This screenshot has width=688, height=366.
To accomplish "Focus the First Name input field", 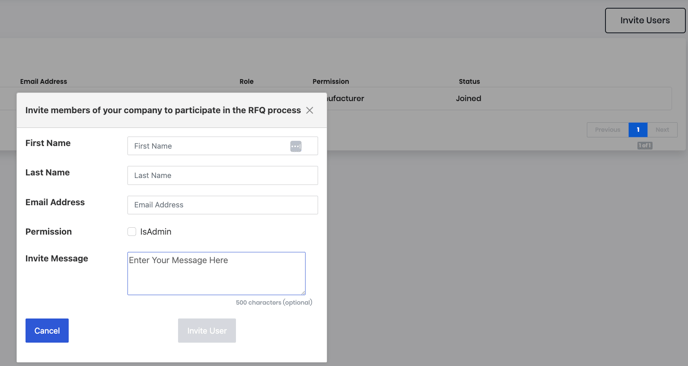I will pos(222,146).
